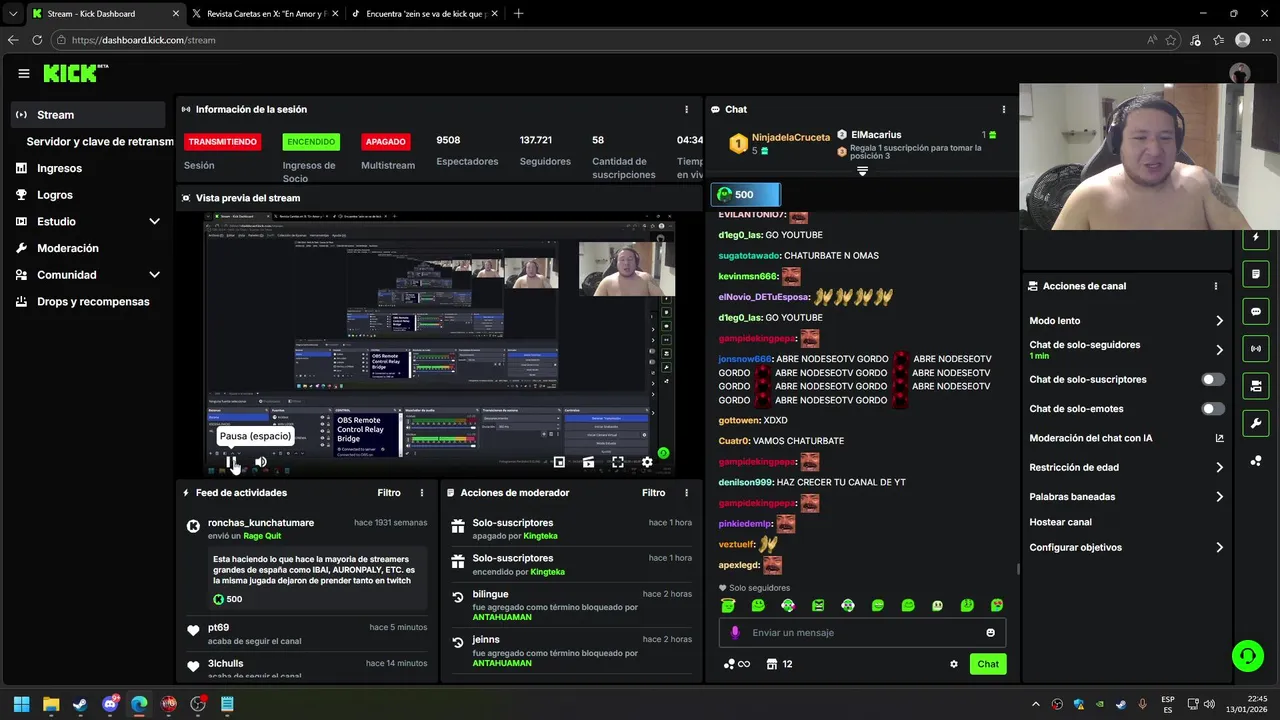Screen dimensions: 1280x720
Task: Click the channel points infinity icon
Action: (736, 664)
